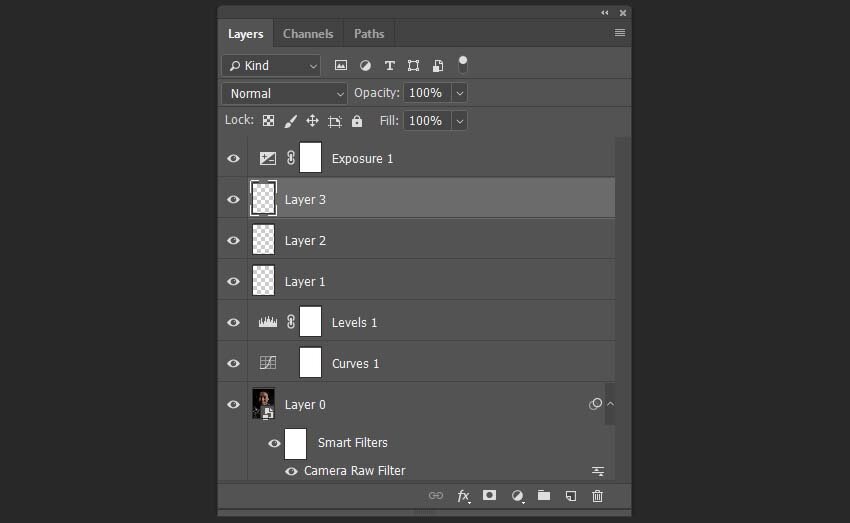Select Smart Filters mask thumbnail
850x523 pixels.
[x=295, y=444]
